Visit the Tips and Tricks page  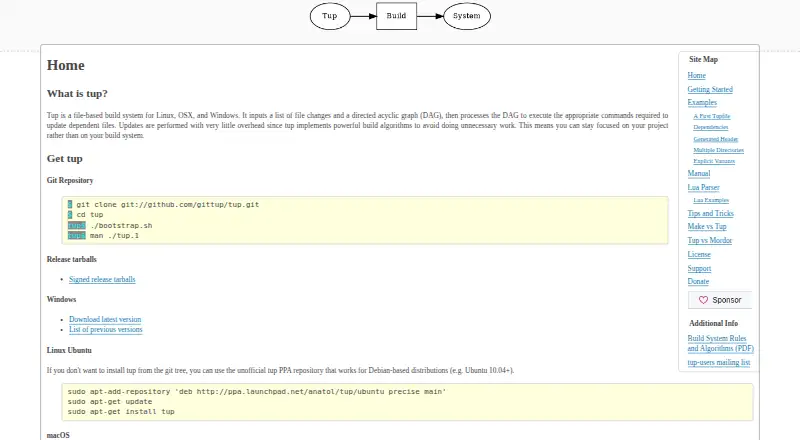[x=710, y=213]
